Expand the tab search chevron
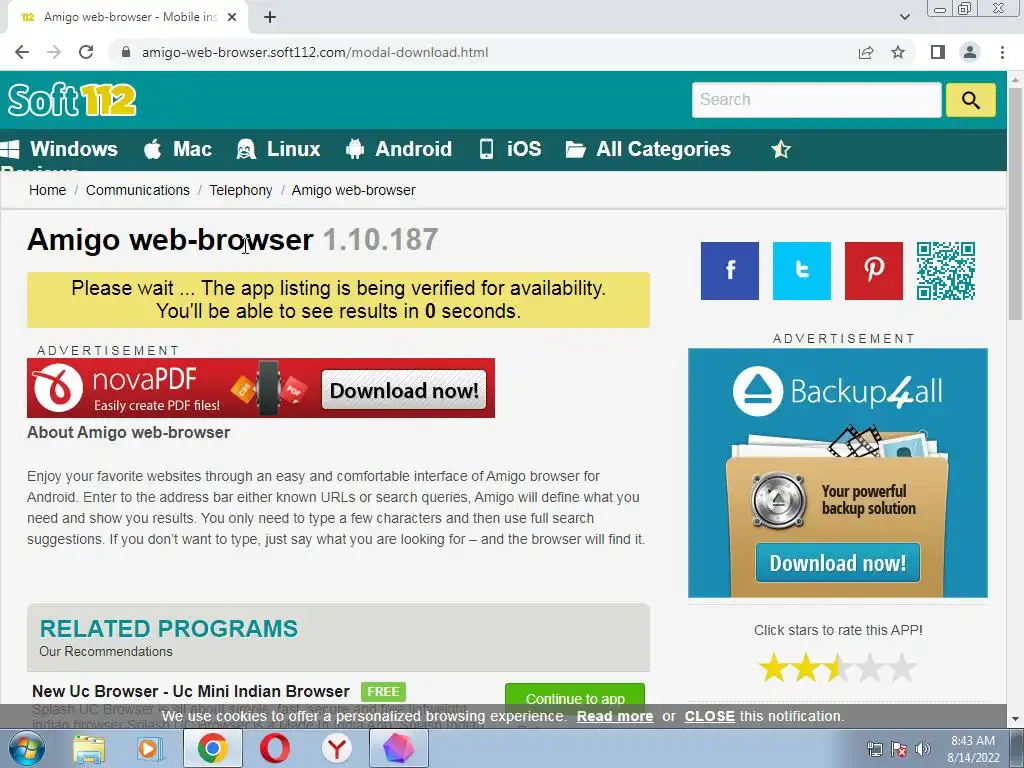The width and height of the screenshot is (1024, 768). tap(904, 17)
